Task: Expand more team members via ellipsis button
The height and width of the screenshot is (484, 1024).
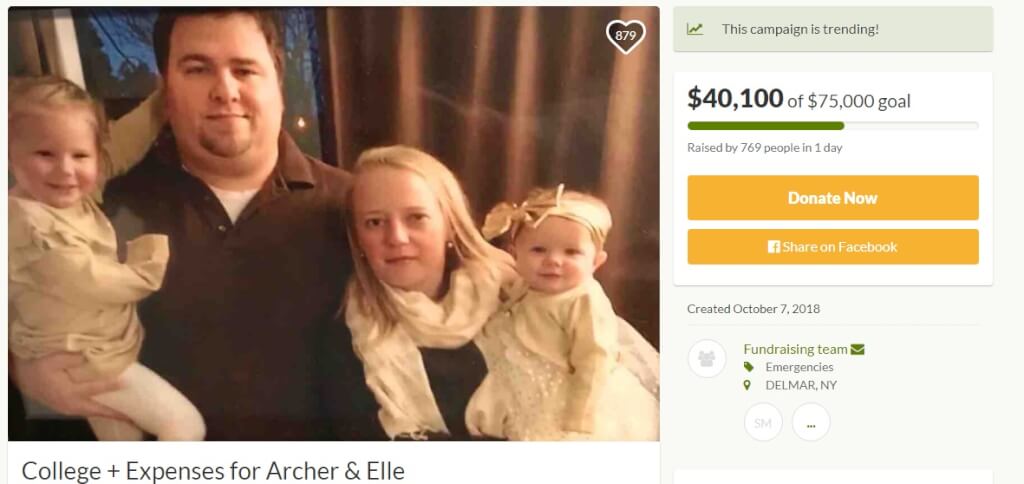Action: click(811, 422)
